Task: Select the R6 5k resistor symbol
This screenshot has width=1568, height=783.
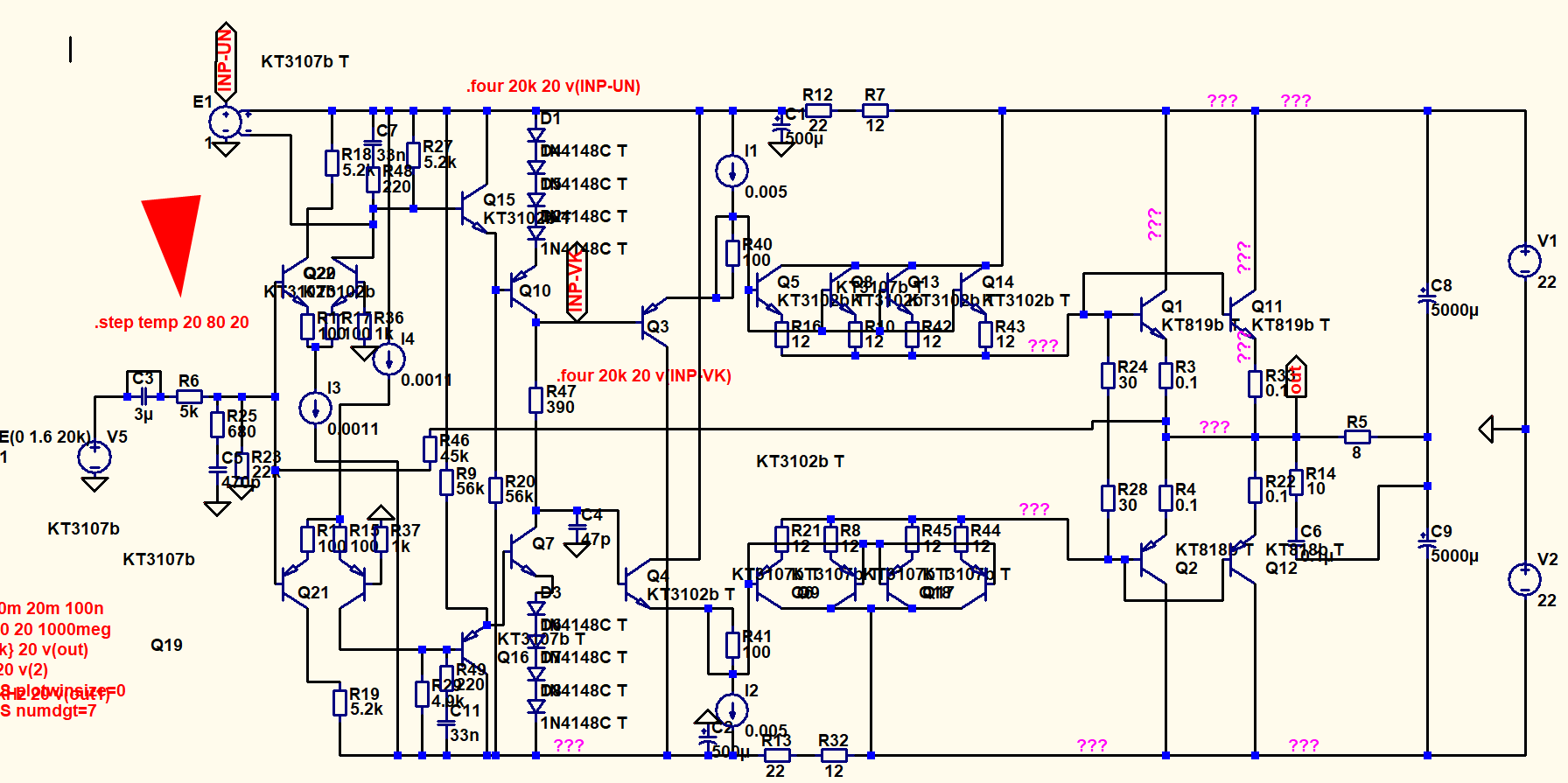Action: 189,396
